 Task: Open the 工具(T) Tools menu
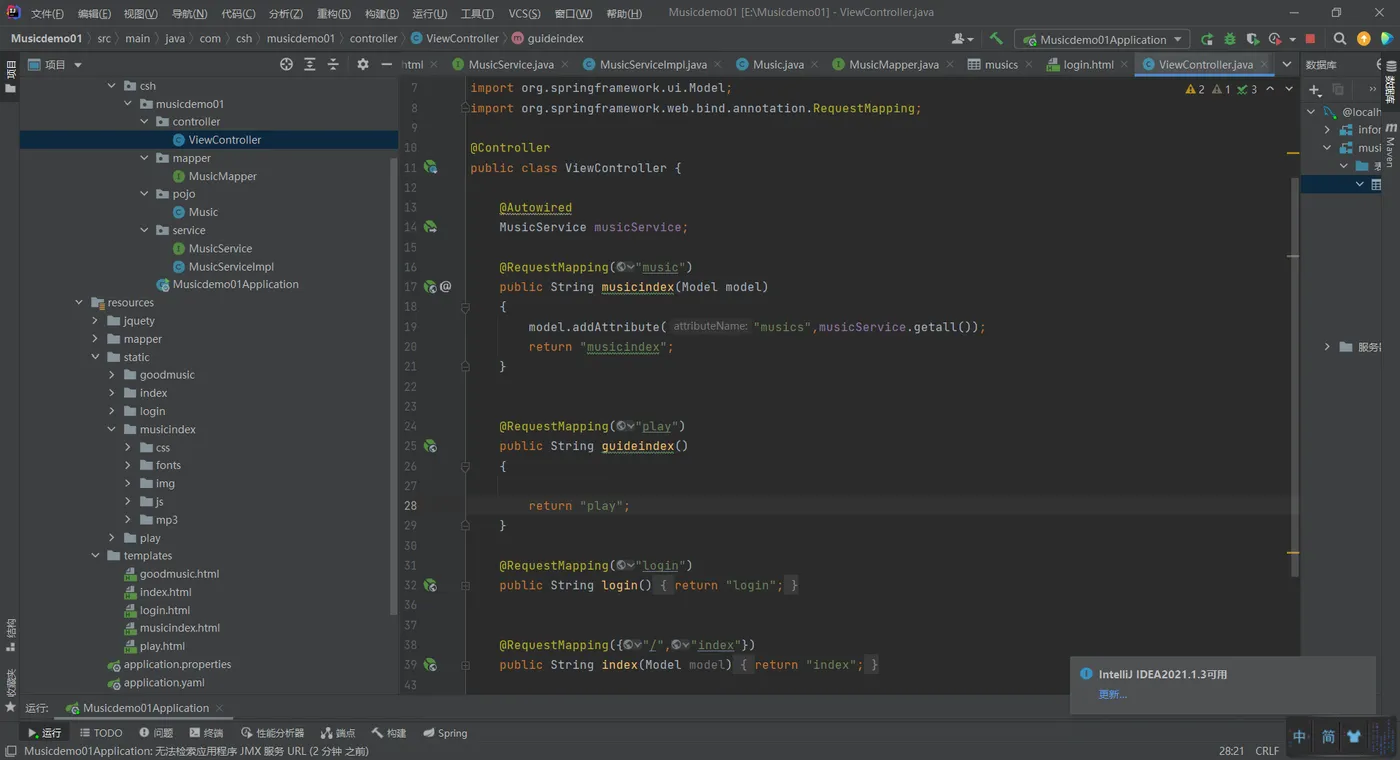[x=477, y=14]
